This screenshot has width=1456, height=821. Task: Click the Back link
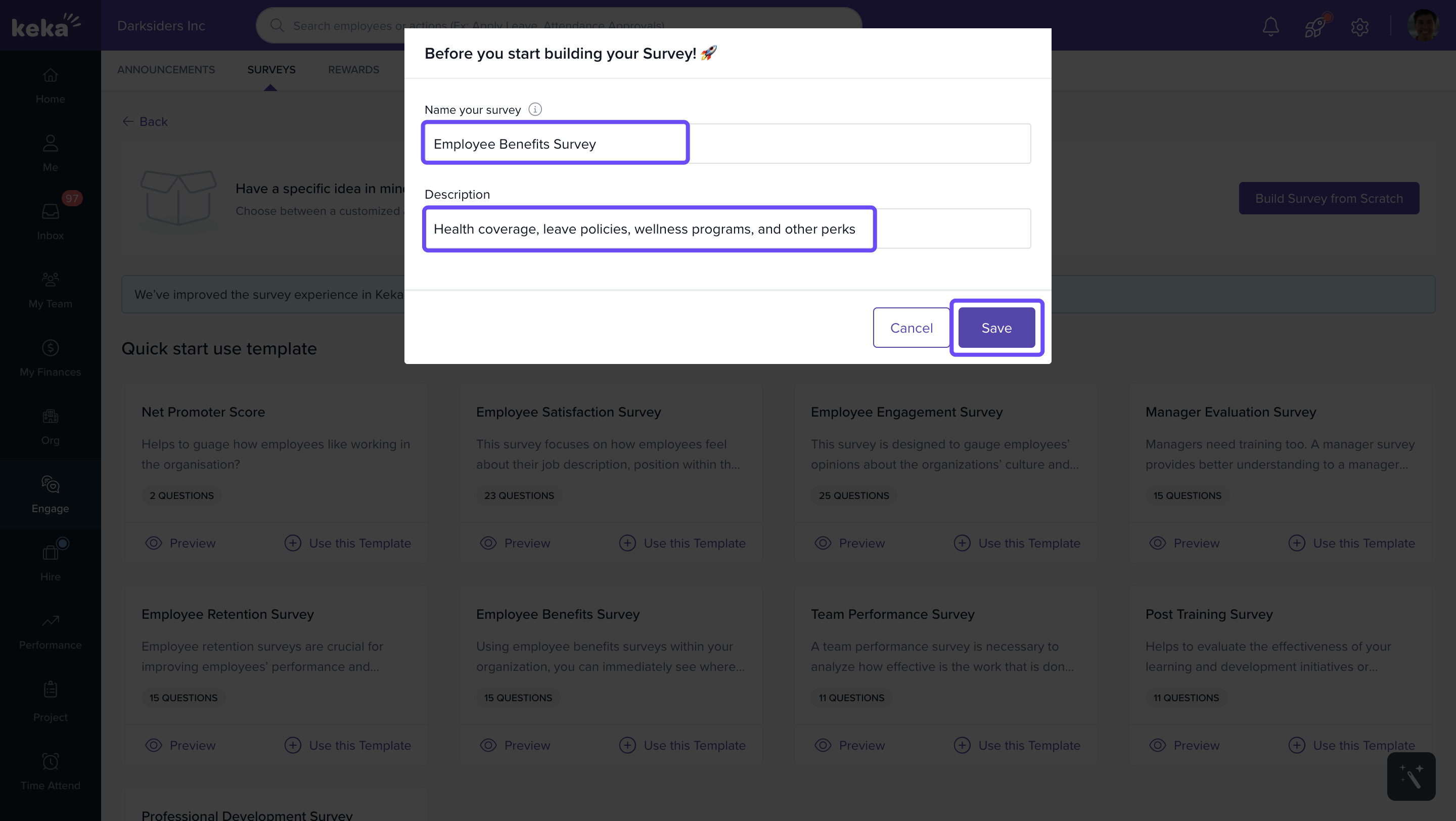[145, 121]
